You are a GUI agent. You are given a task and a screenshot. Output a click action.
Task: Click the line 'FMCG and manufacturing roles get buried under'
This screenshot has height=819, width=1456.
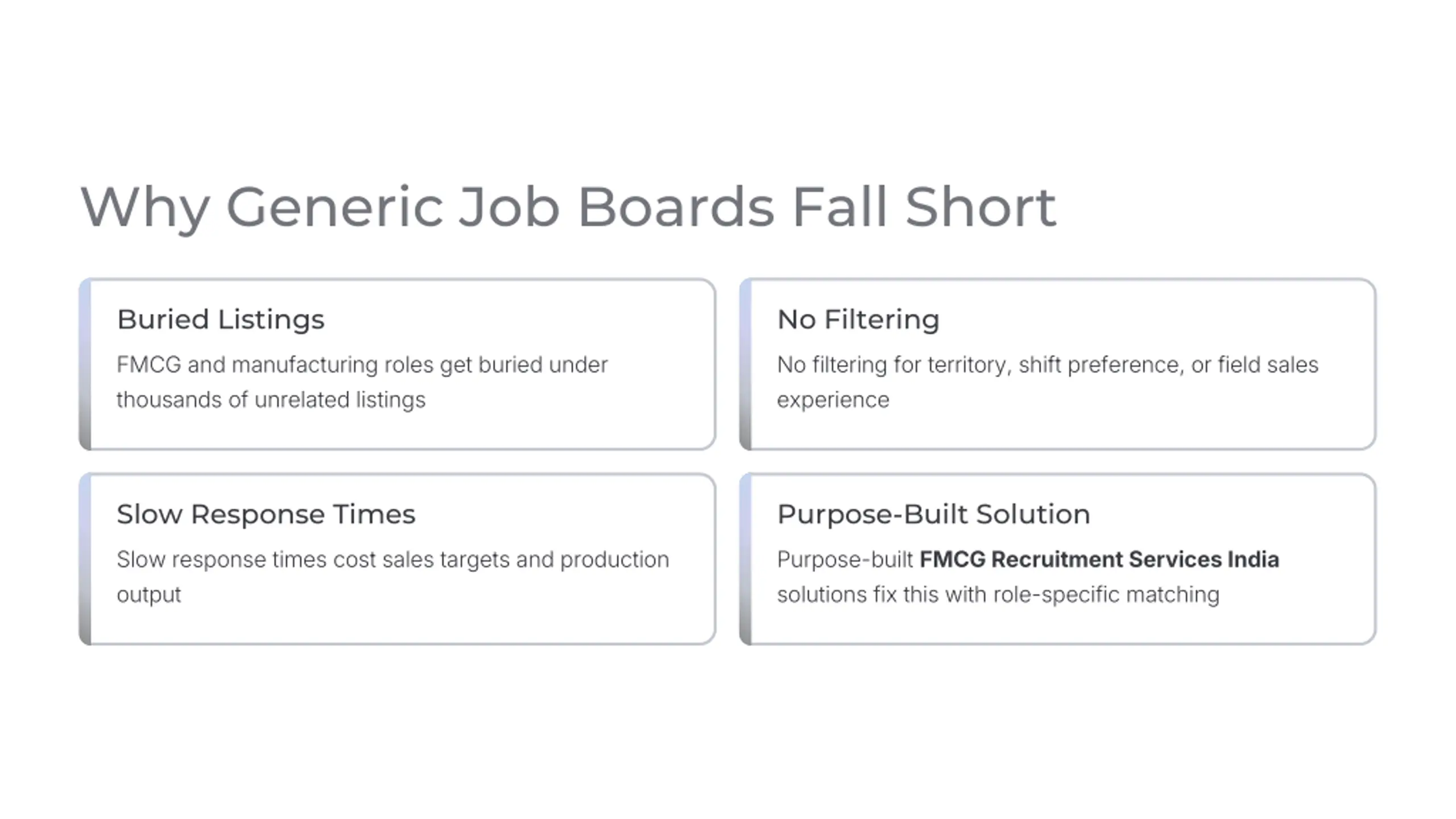click(362, 365)
